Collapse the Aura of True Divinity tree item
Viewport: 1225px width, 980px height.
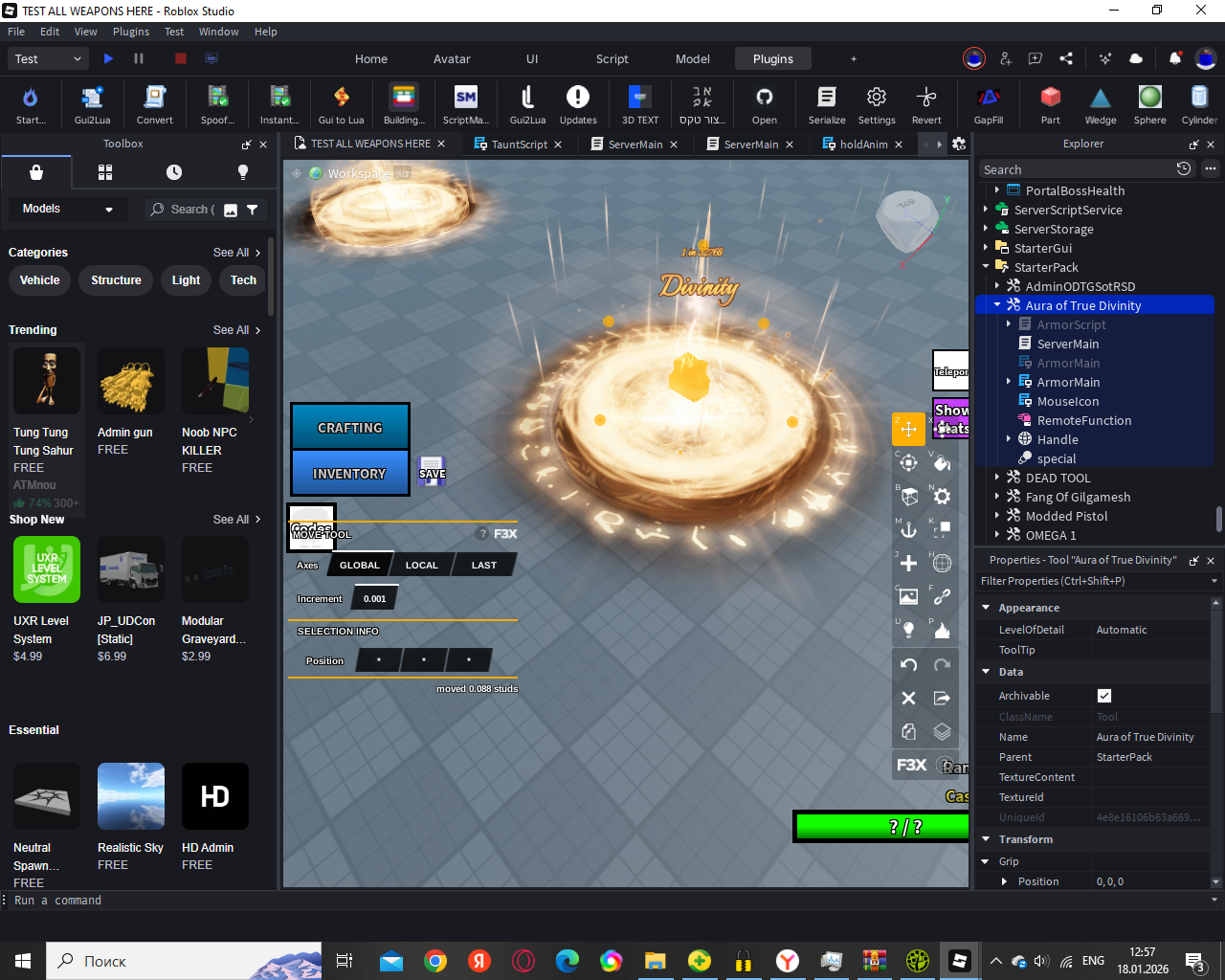pyautogui.click(x=997, y=305)
